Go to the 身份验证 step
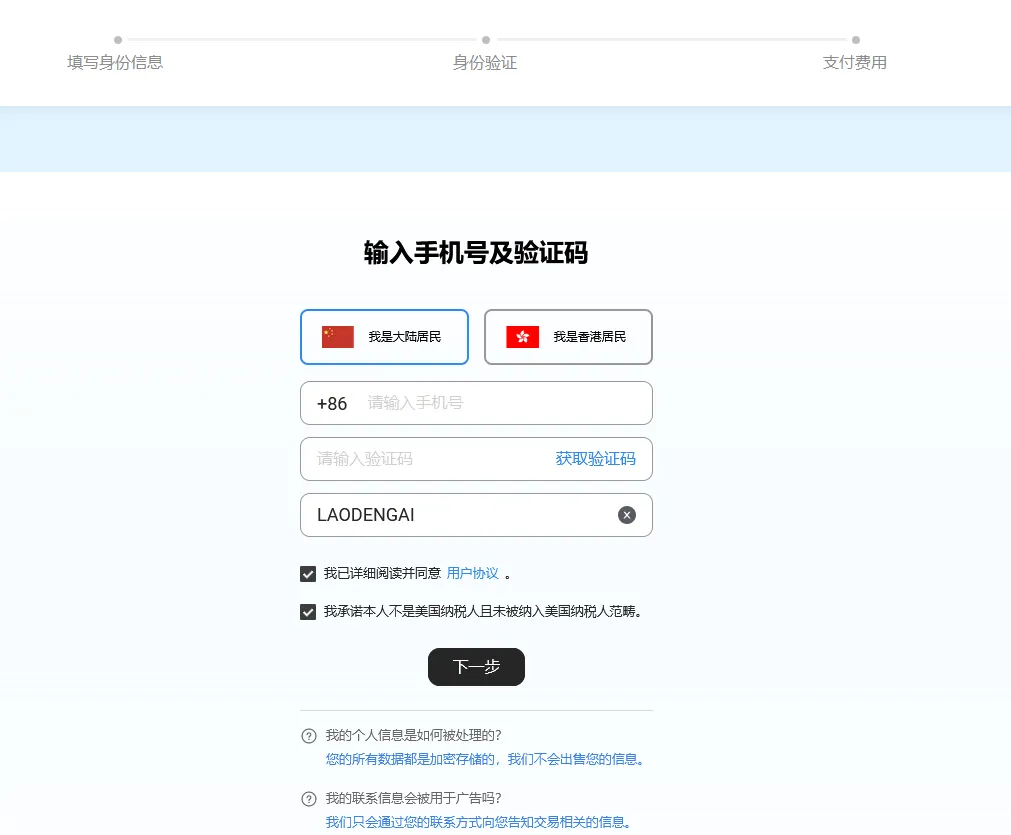This screenshot has height=835, width=1011. [485, 62]
